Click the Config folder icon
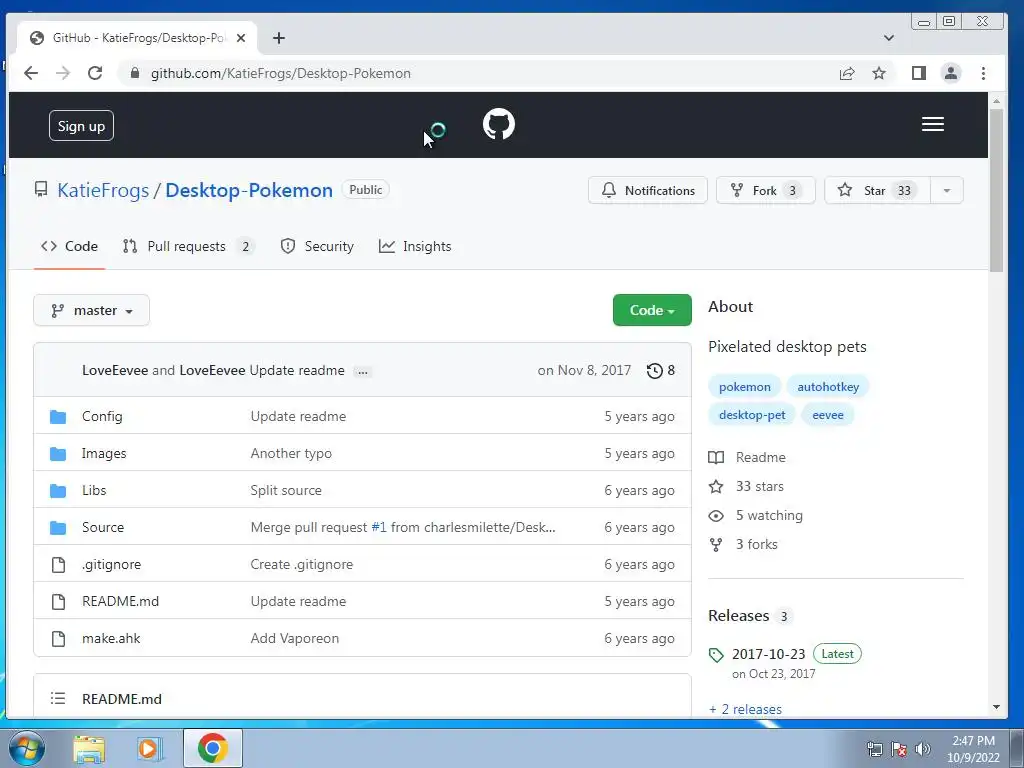The image size is (1024, 768). [x=58, y=417]
